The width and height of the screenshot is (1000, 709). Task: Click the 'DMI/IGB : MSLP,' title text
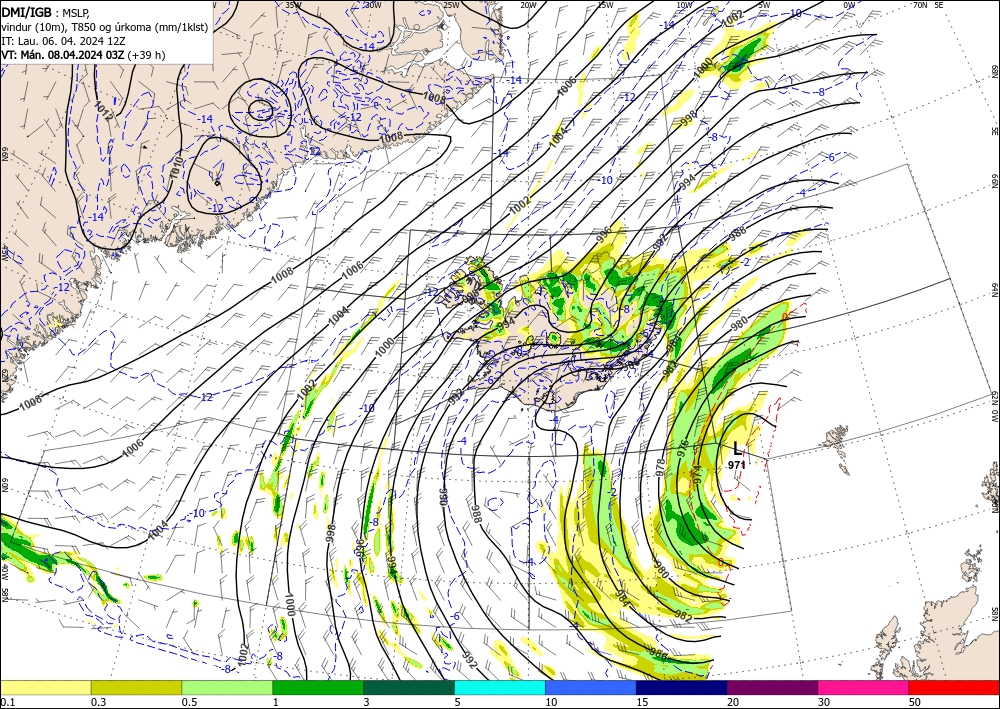pyautogui.click(x=45, y=11)
